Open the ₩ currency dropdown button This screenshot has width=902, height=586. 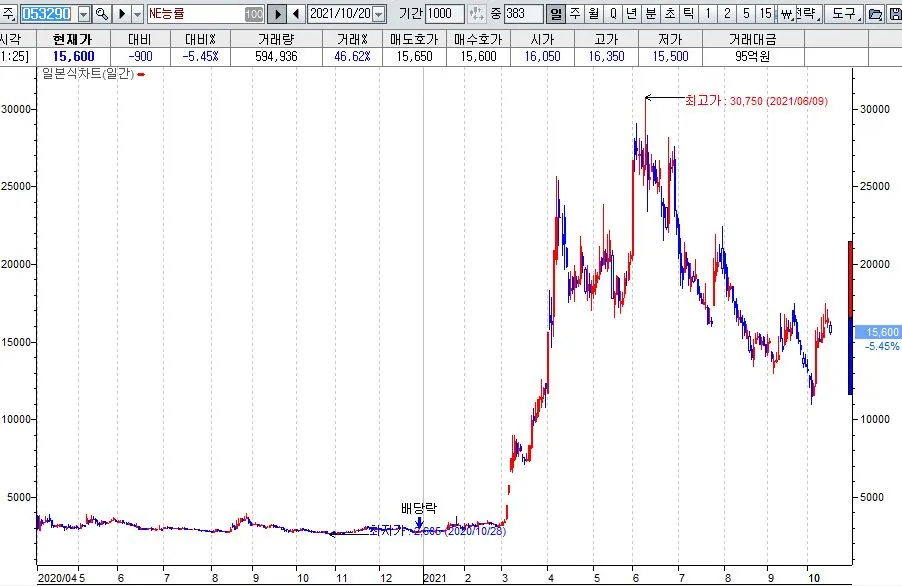(785, 13)
